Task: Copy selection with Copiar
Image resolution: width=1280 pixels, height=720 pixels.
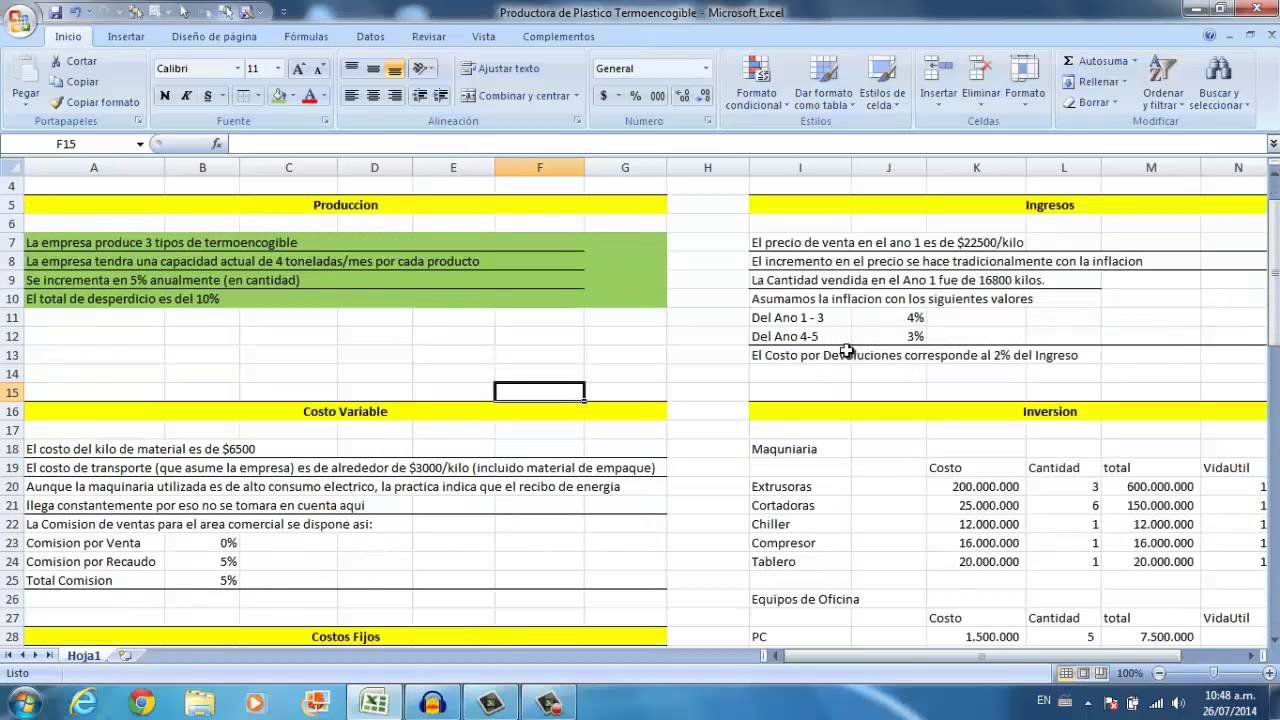Action: [74, 82]
